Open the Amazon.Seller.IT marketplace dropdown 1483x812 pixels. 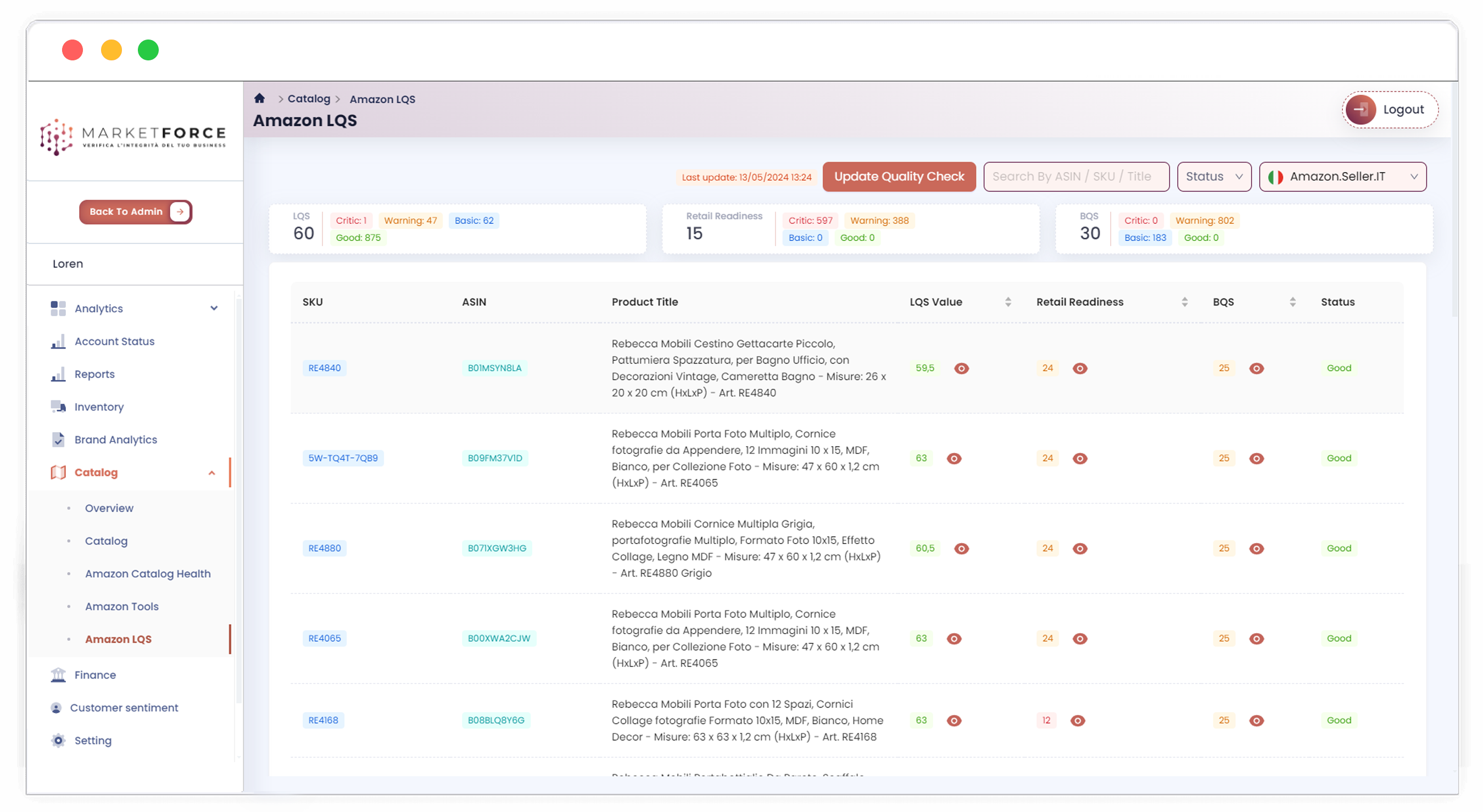1342,177
